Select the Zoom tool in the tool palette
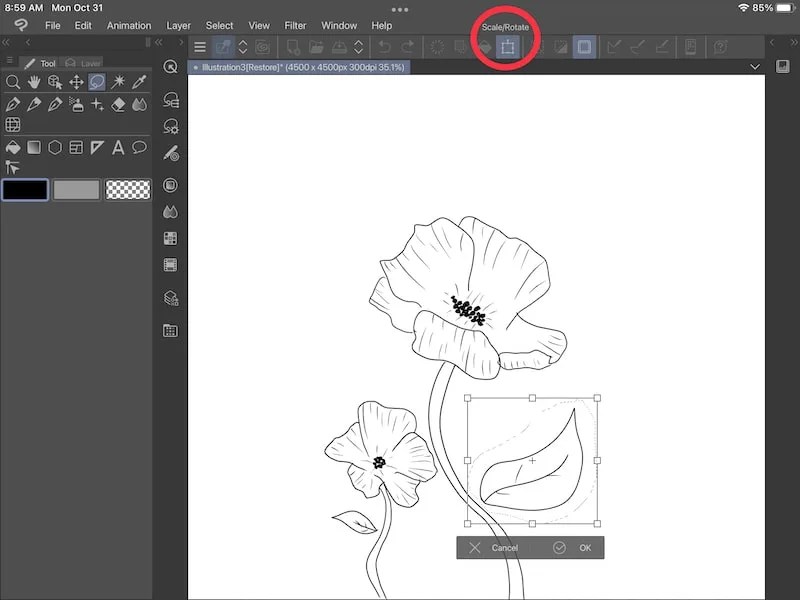800x600 pixels. (13, 82)
